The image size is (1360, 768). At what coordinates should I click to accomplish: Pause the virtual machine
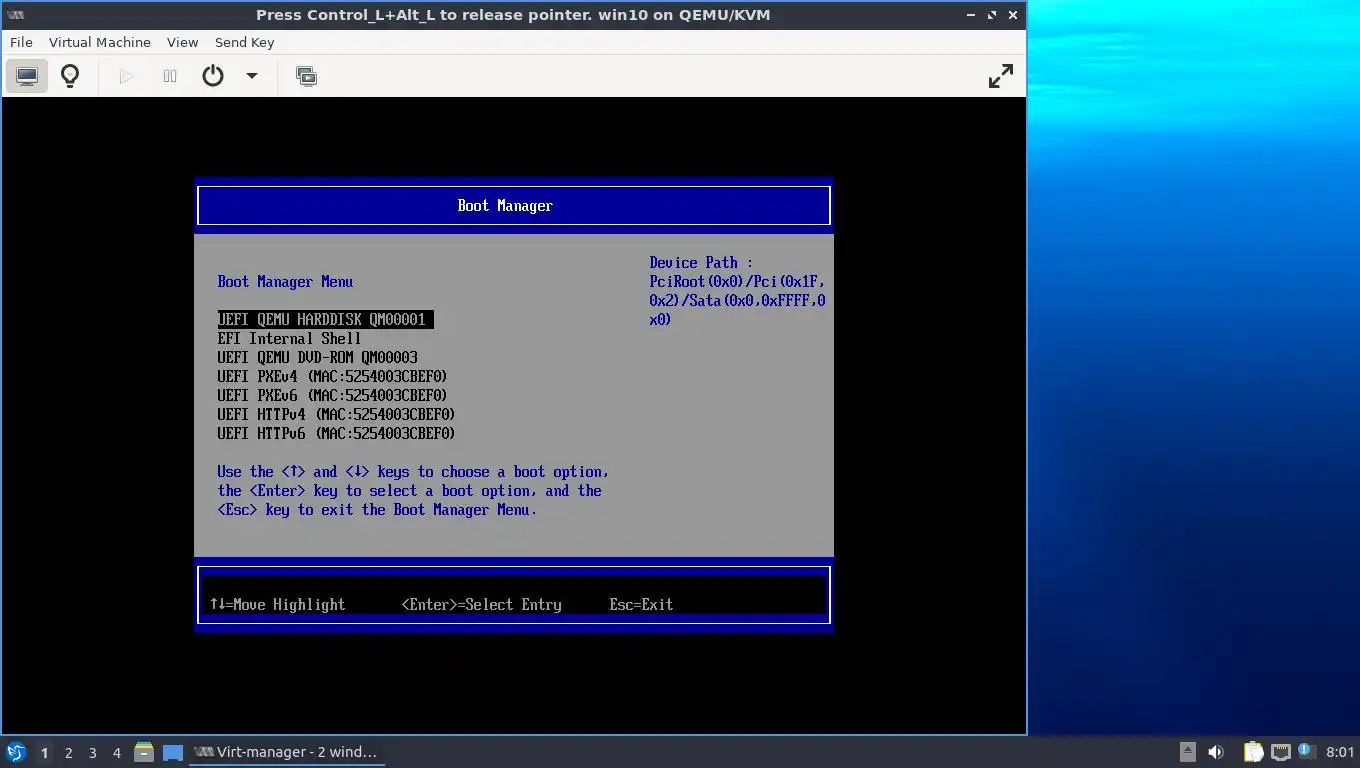coord(170,76)
